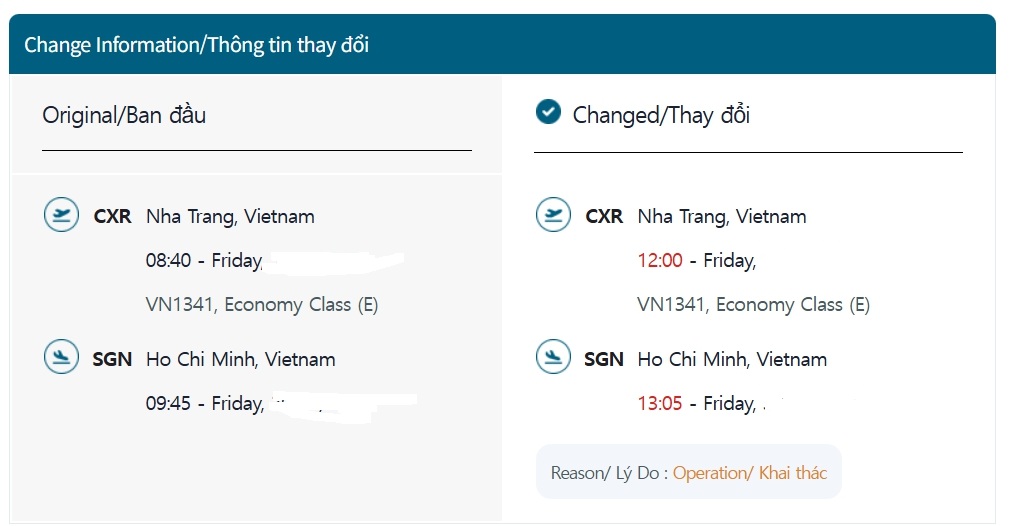
Task: Click VN1341 flight number in Original column
Action: [180, 305]
